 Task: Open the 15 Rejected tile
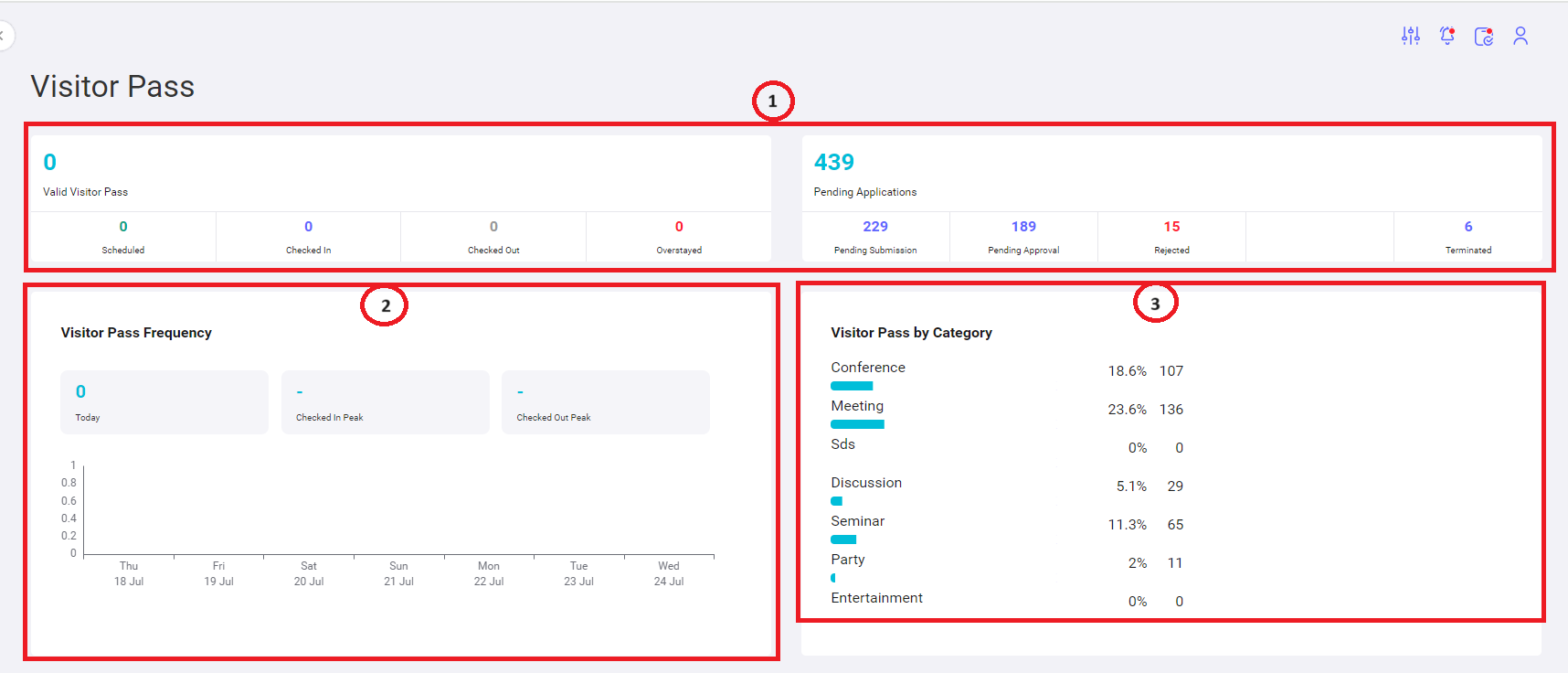(x=1171, y=237)
